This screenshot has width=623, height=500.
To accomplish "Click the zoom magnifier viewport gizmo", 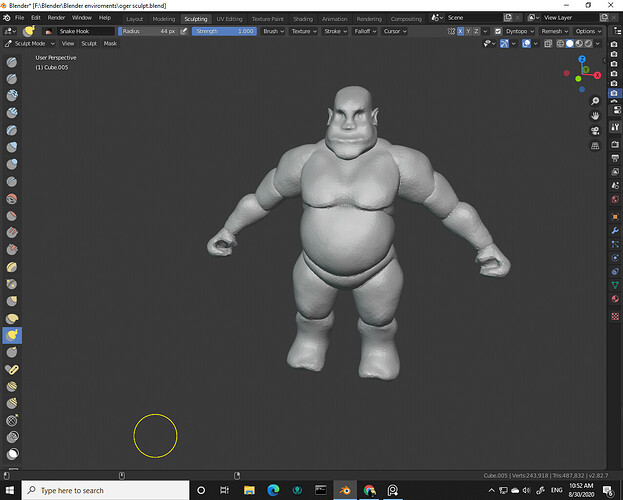I will (595, 100).
